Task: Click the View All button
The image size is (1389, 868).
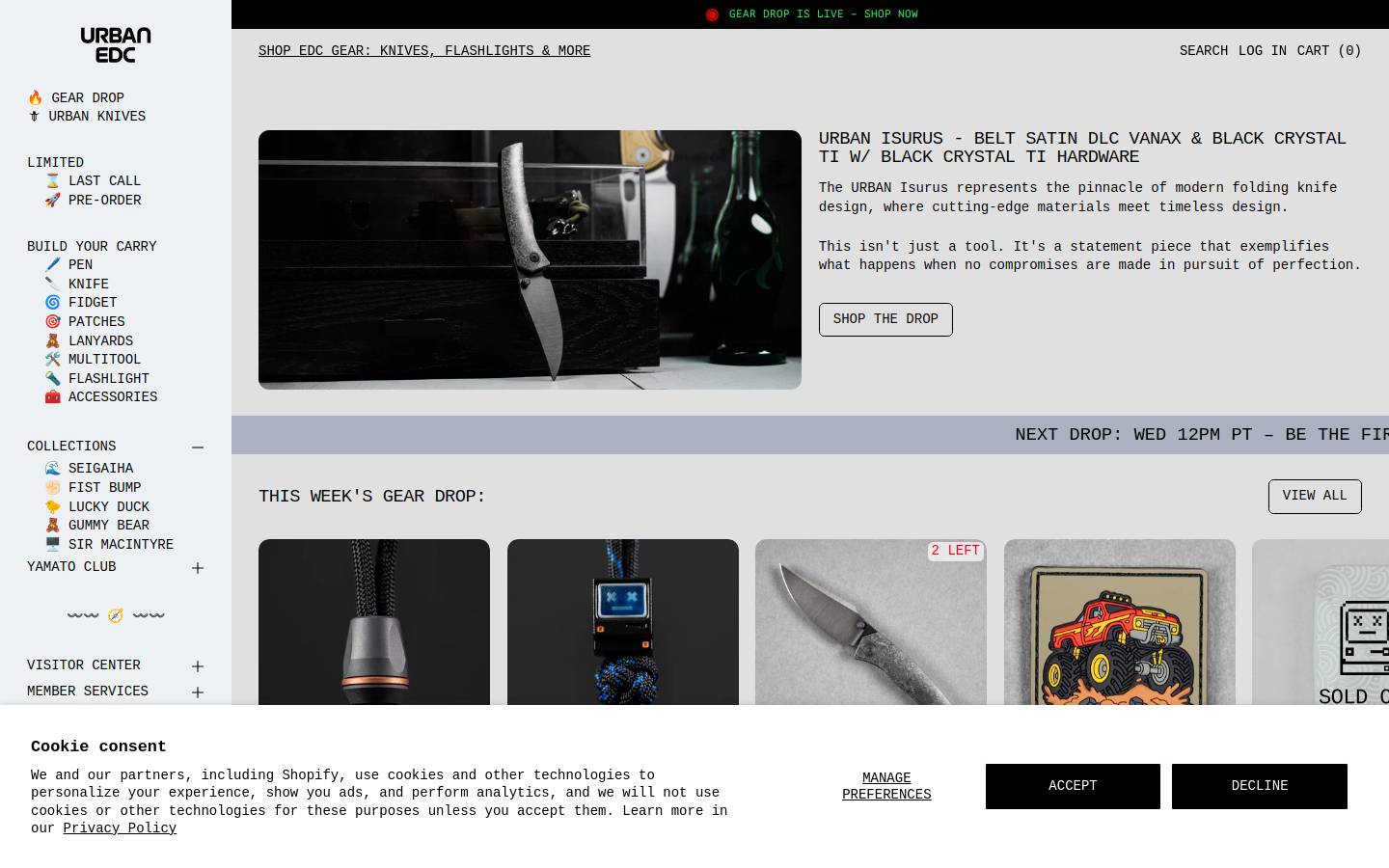Action: [1315, 496]
